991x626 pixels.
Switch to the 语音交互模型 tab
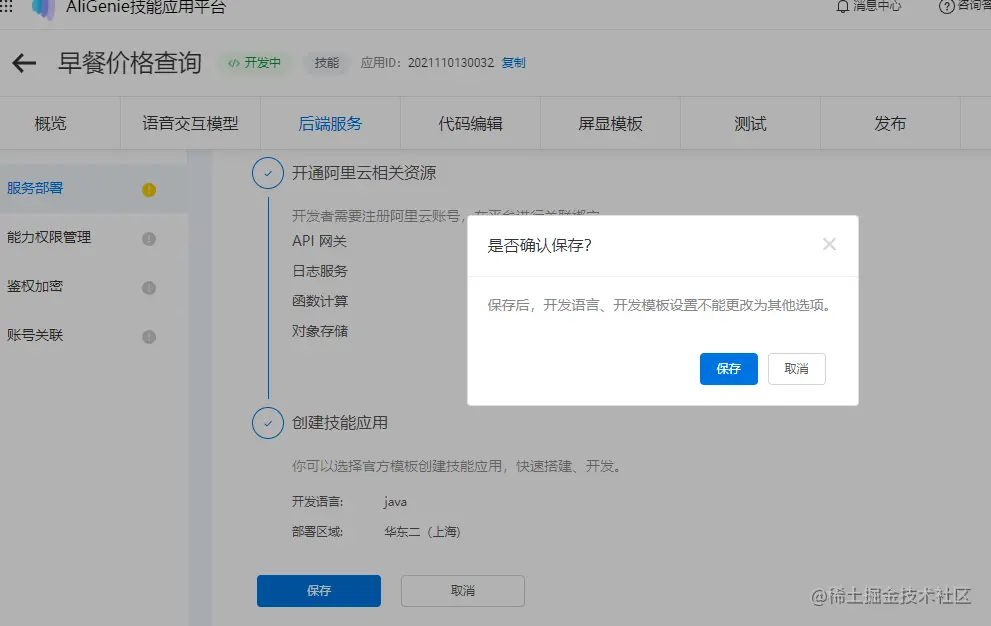coord(190,123)
